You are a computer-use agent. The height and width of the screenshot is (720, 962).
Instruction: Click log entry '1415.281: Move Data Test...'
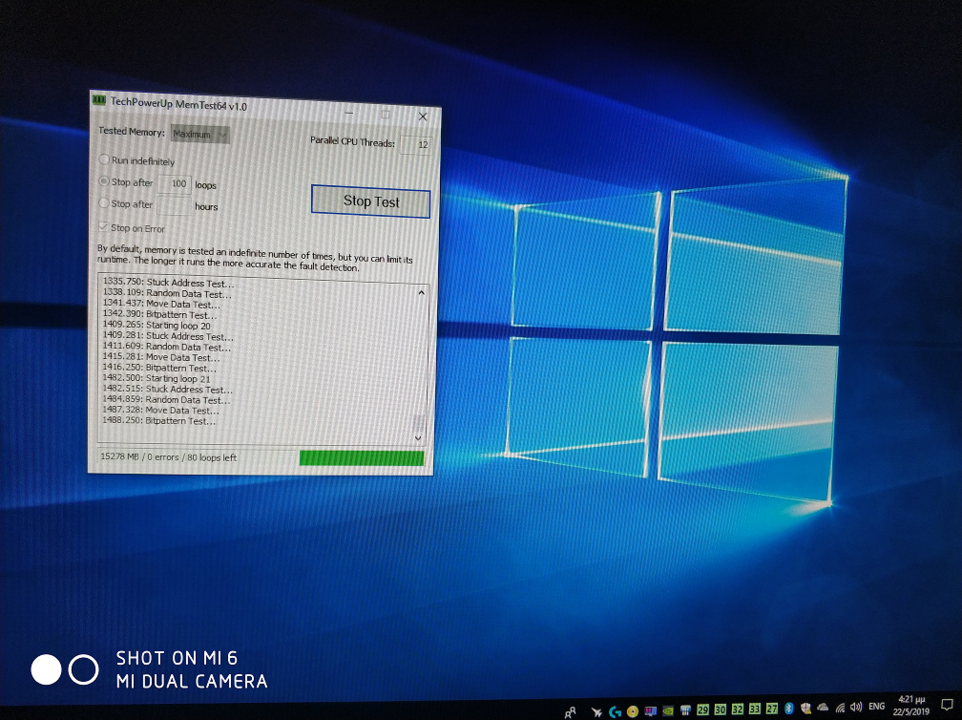161,357
